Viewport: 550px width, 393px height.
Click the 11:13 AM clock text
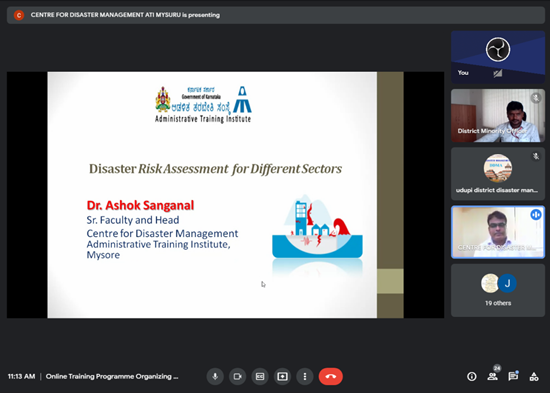pyautogui.click(x=21, y=377)
